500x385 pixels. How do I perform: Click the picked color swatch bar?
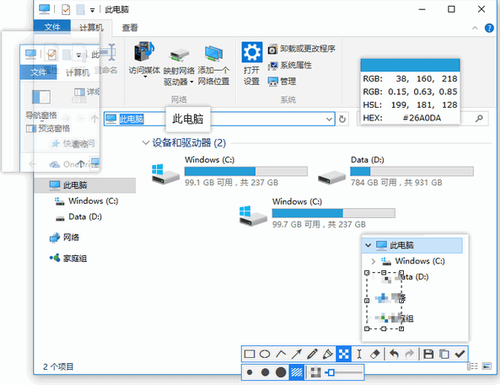click(x=410, y=65)
